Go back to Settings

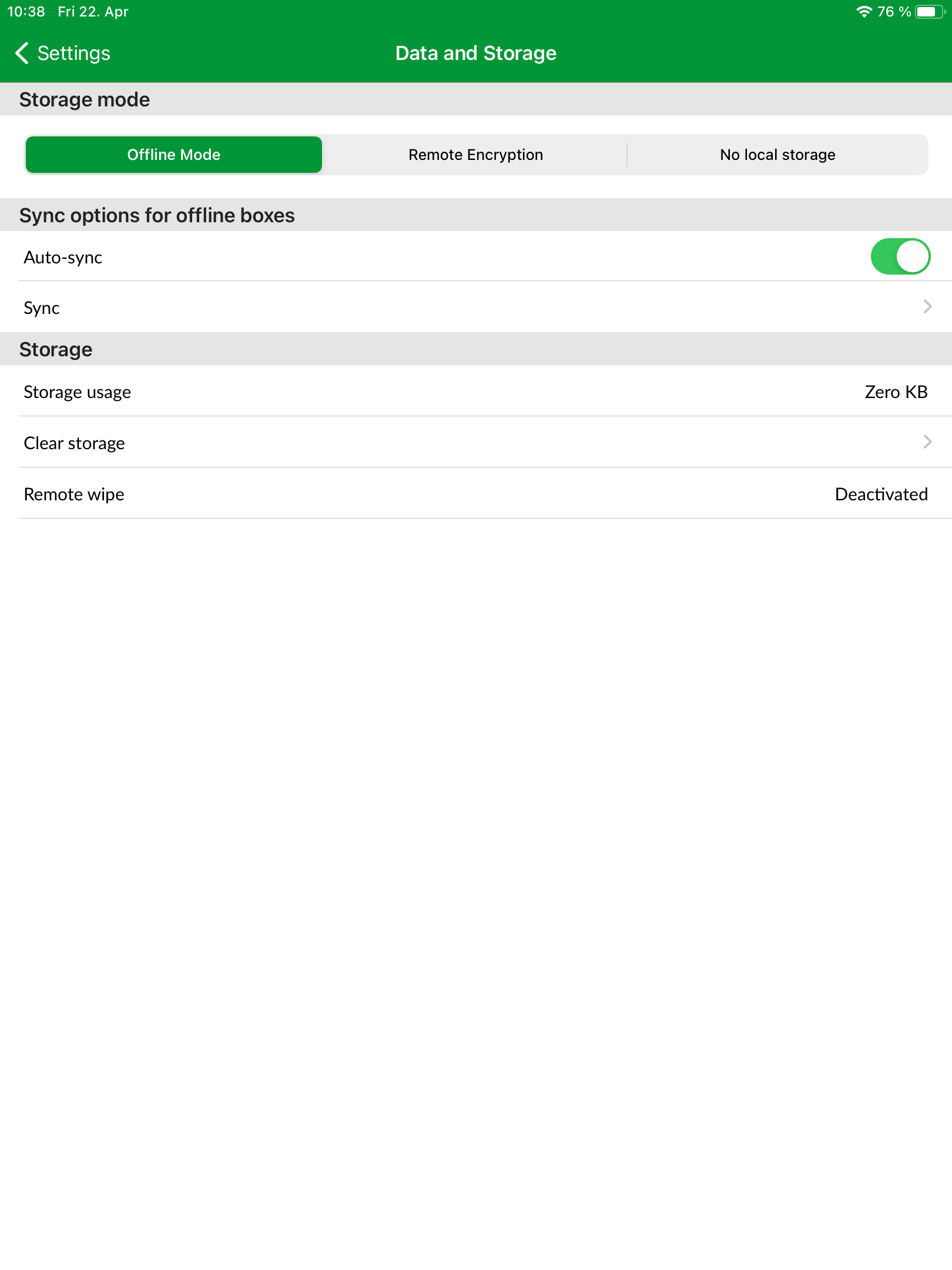(62, 53)
